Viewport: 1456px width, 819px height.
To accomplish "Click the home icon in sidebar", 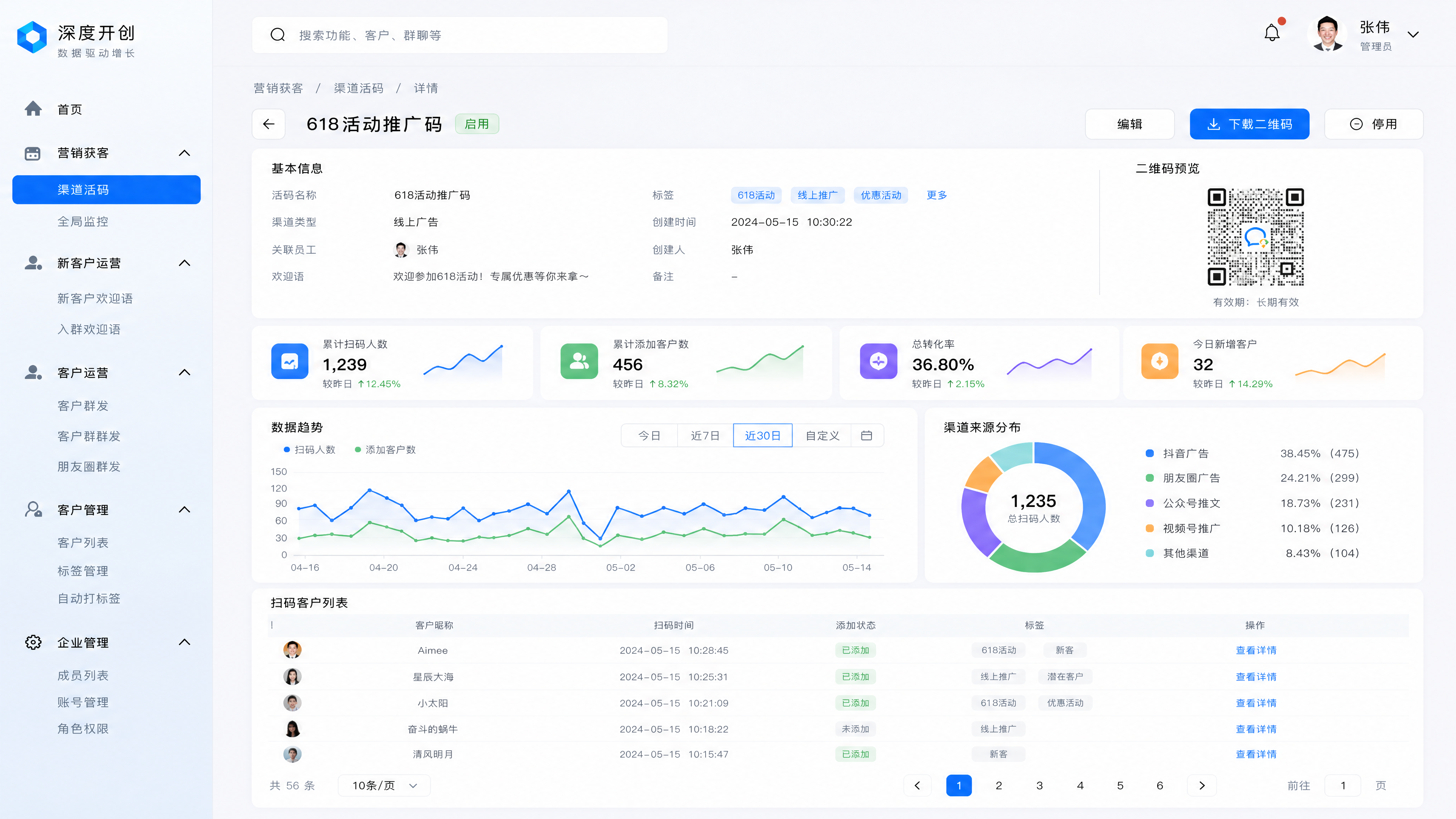I will pyautogui.click(x=33, y=108).
